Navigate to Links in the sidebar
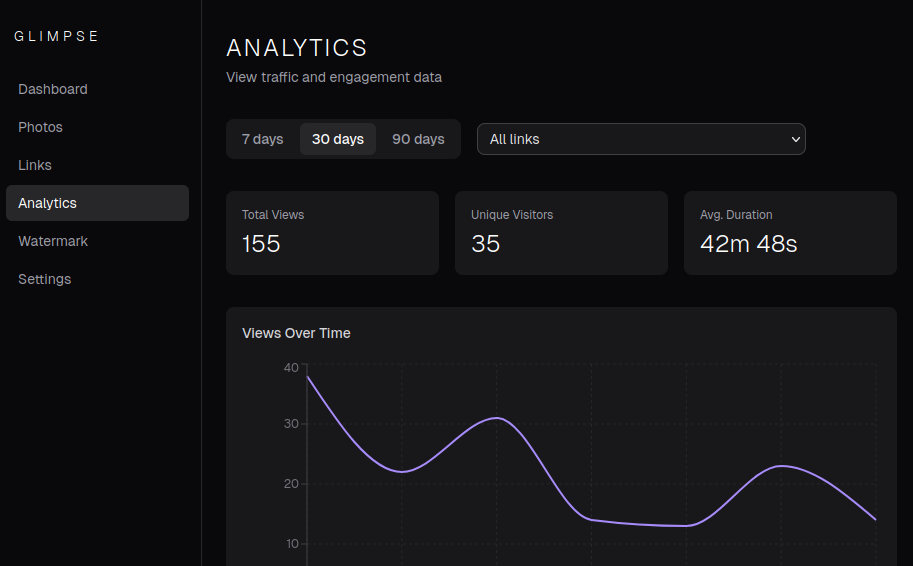Viewport: 913px width, 566px height. 35,165
